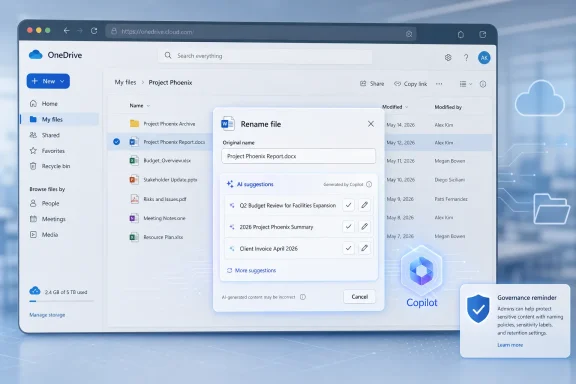576x384 pixels.
Task: Open Favorites in sidebar
Action: click(47, 151)
